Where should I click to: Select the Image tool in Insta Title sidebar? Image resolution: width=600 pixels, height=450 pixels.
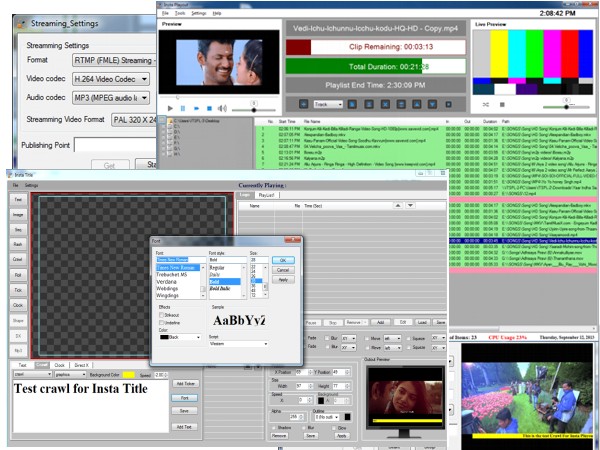click(x=18, y=215)
